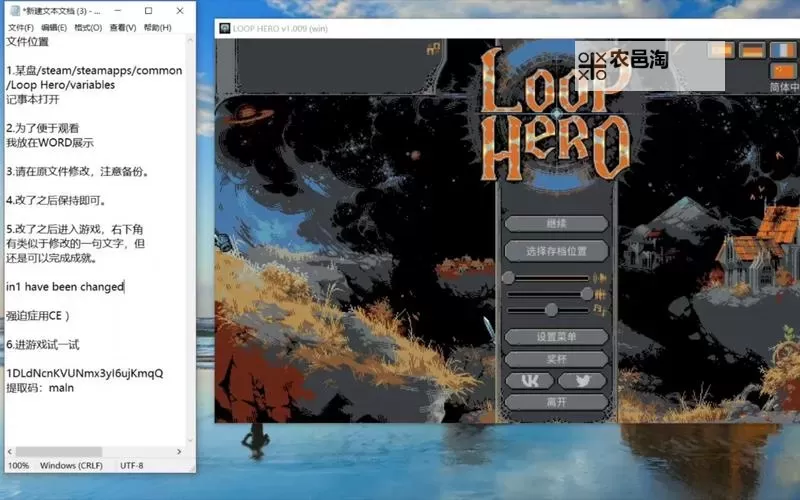Click the code '1DLdNcnKVUNmx3yI6ujKmqQ'

[85, 373]
